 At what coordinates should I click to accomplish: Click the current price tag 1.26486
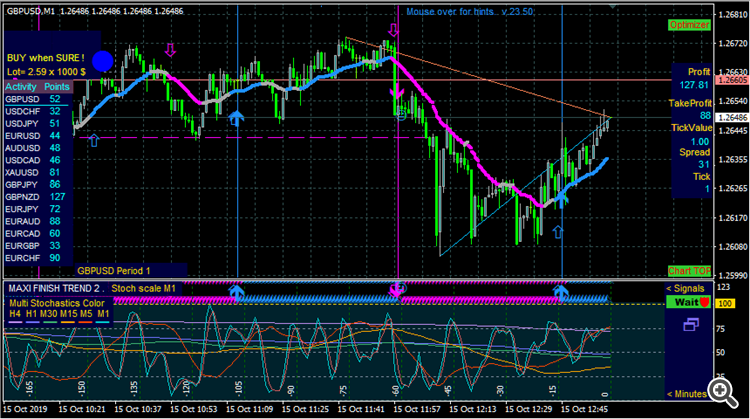[732, 117]
